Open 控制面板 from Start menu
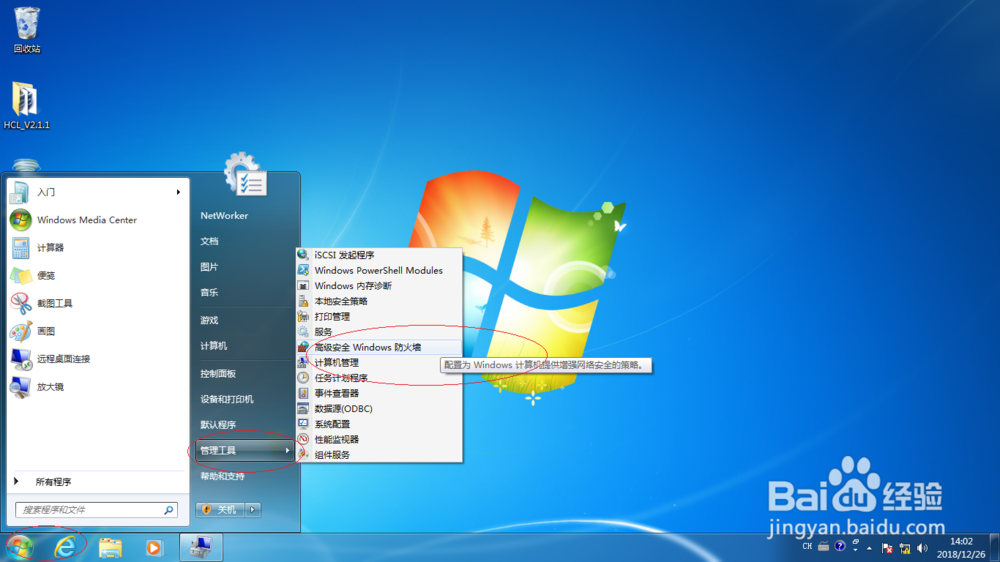This screenshot has height=562, width=1000. 218,374
